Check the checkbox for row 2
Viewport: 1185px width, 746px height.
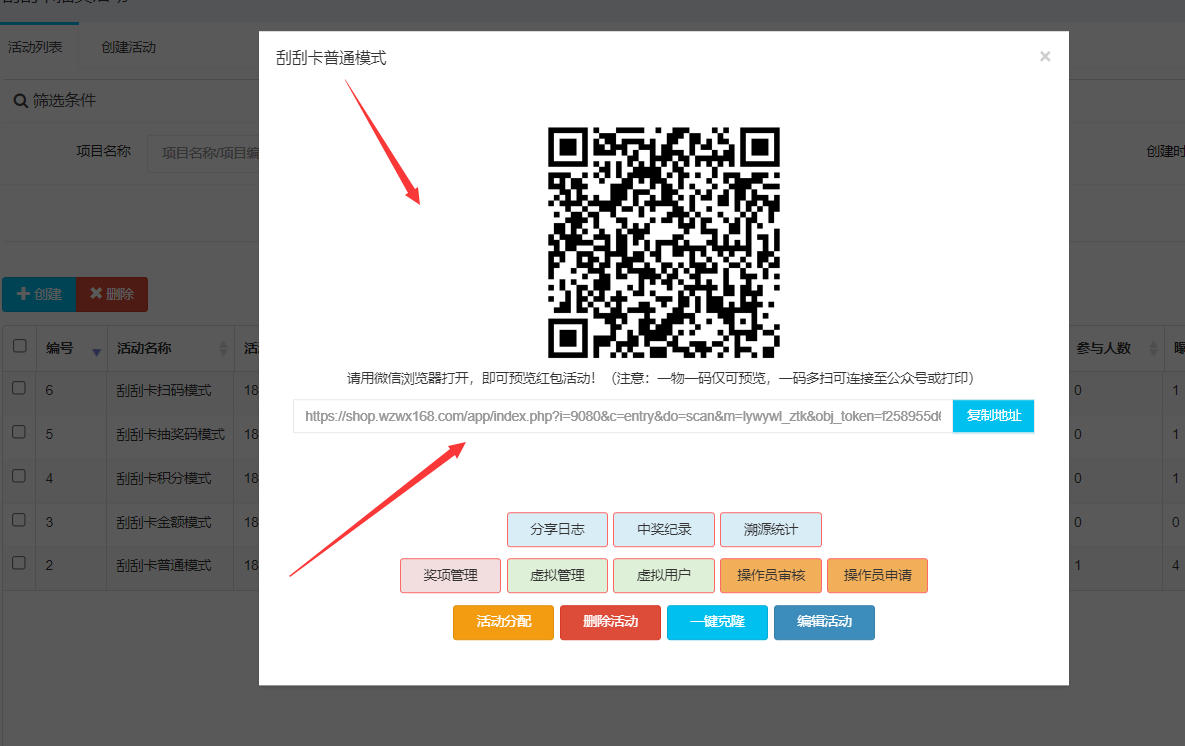pos(19,563)
